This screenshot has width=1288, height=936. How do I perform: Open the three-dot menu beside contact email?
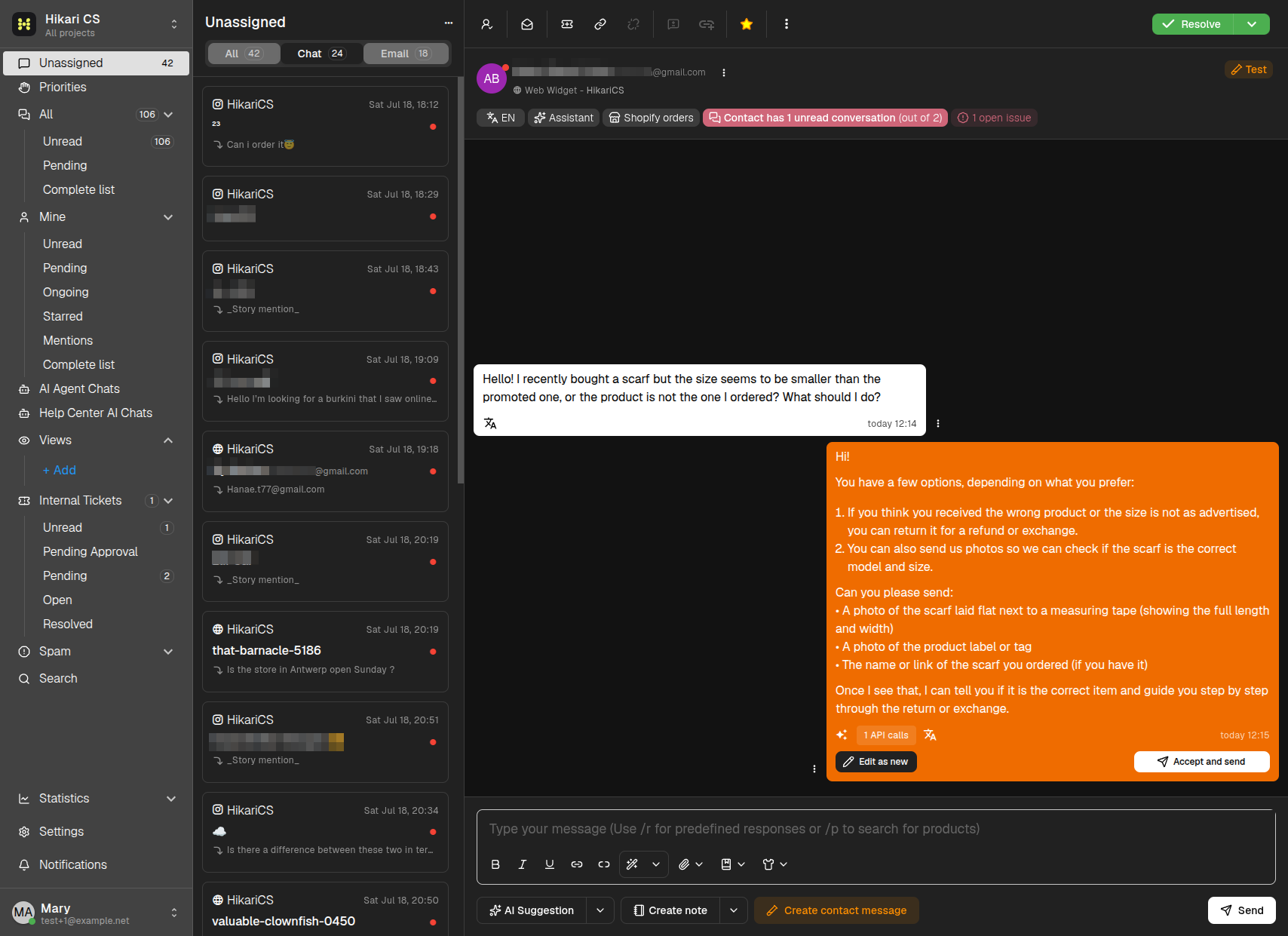[x=724, y=72]
